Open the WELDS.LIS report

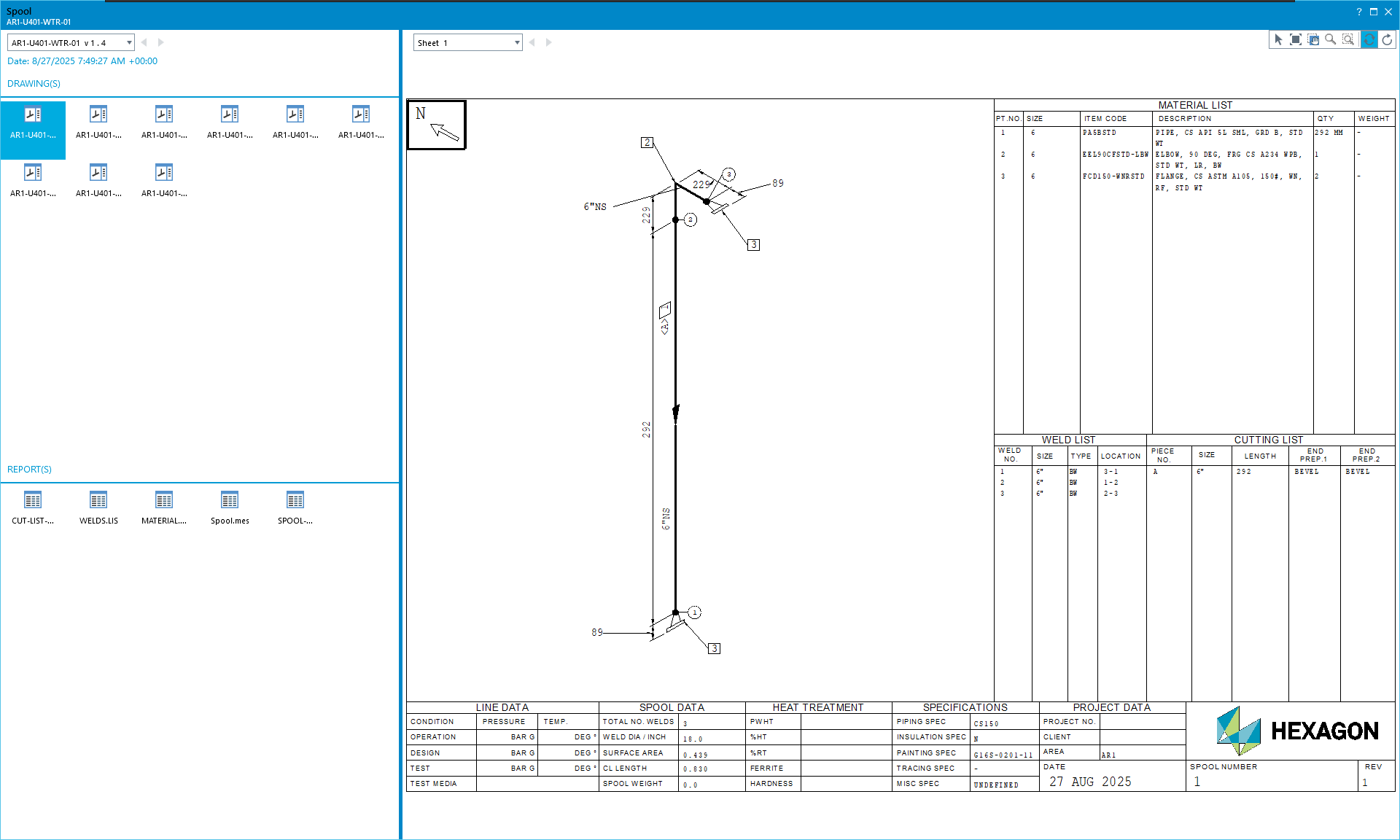click(x=98, y=507)
